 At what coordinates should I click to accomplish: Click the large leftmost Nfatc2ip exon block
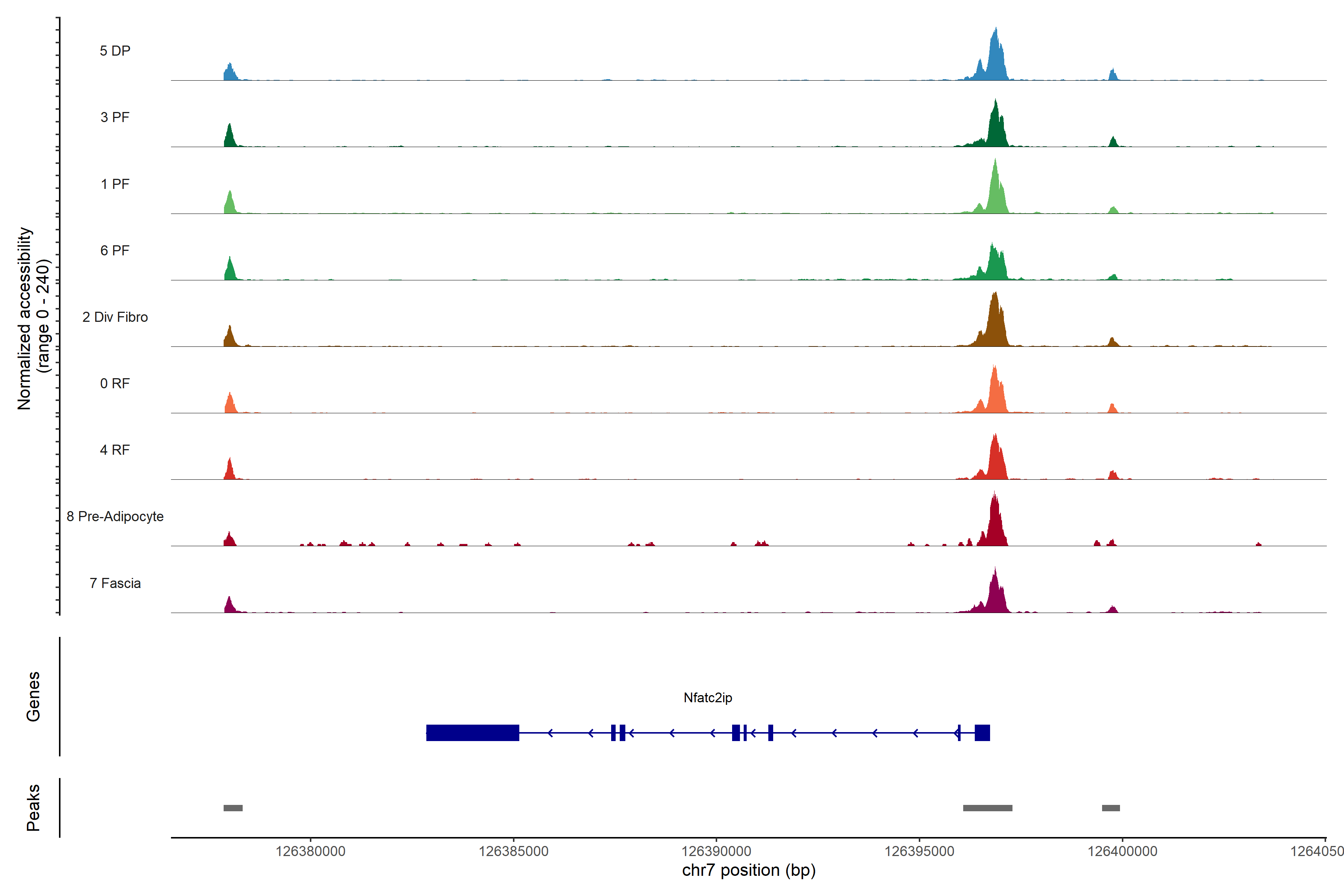(x=473, y=732)
